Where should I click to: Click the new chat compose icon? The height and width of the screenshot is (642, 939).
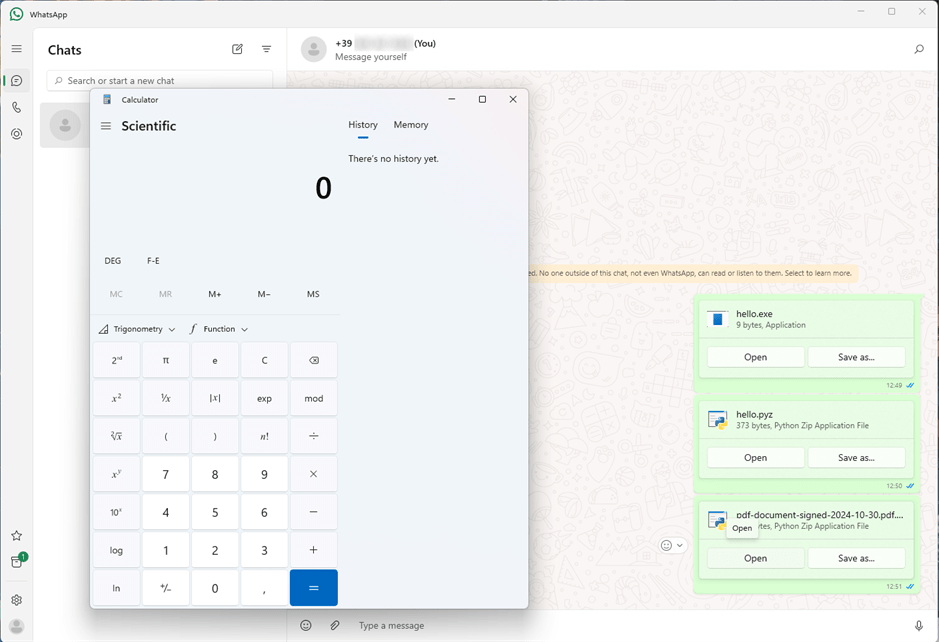pos(237,49)
